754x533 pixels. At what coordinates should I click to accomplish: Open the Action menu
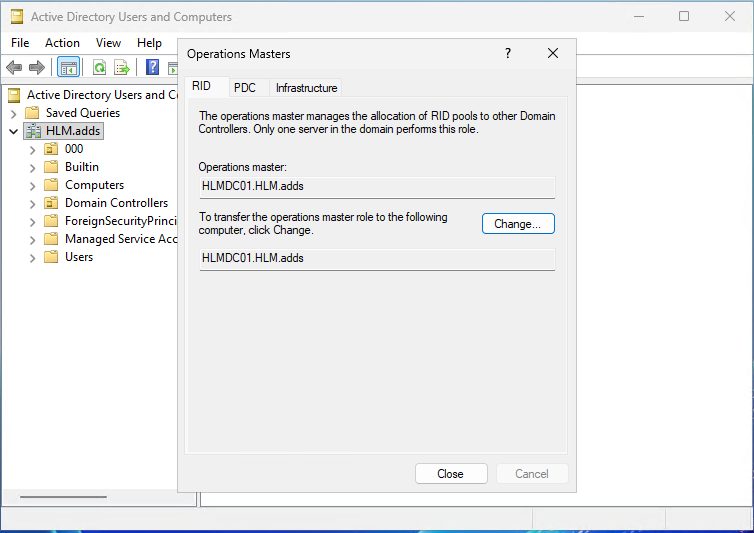[x=62, y=43]
